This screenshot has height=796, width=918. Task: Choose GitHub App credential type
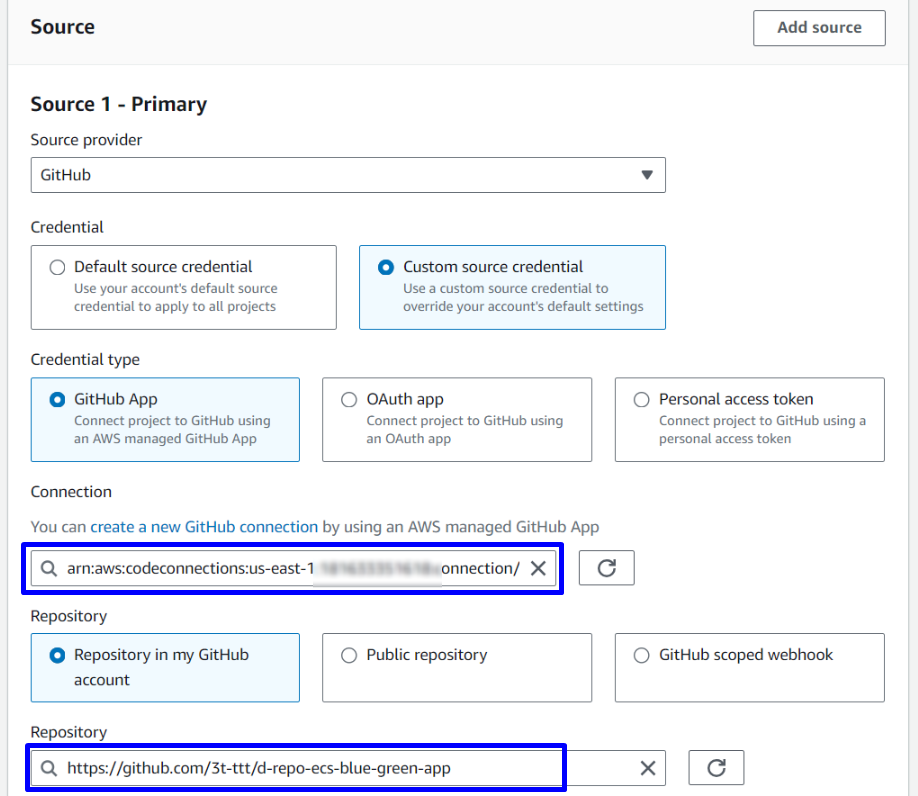58,399
